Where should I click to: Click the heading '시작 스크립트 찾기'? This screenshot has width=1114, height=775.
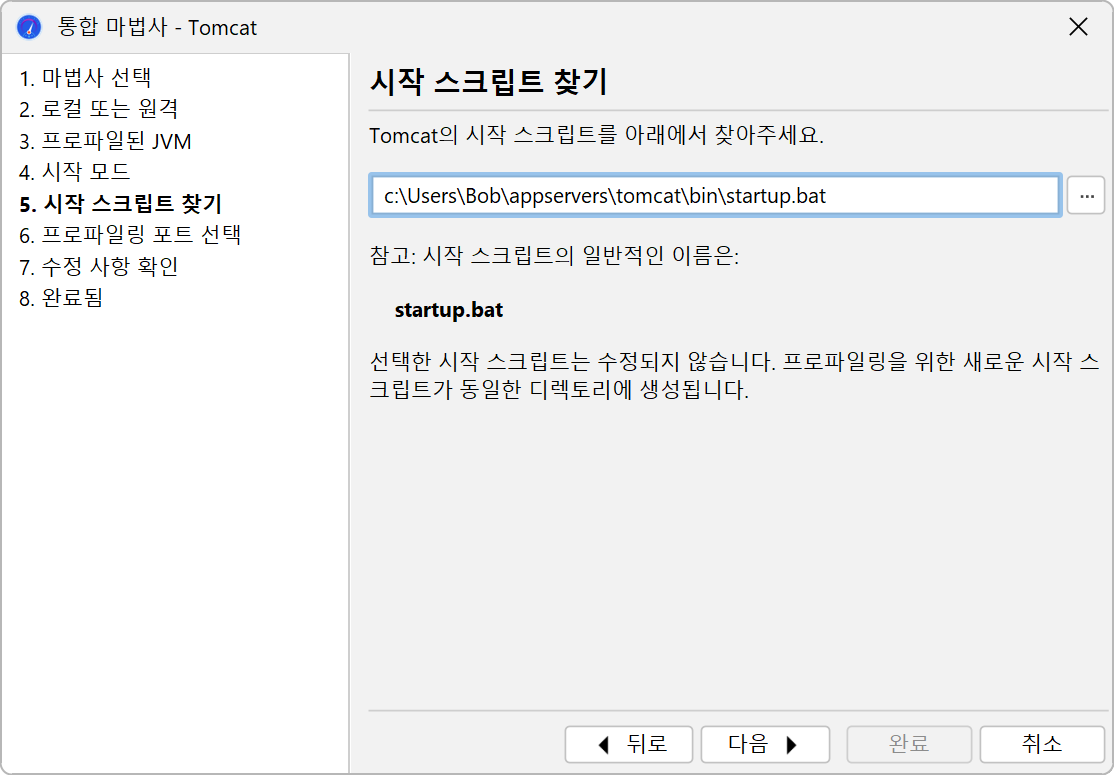click(x=489, y=82)
